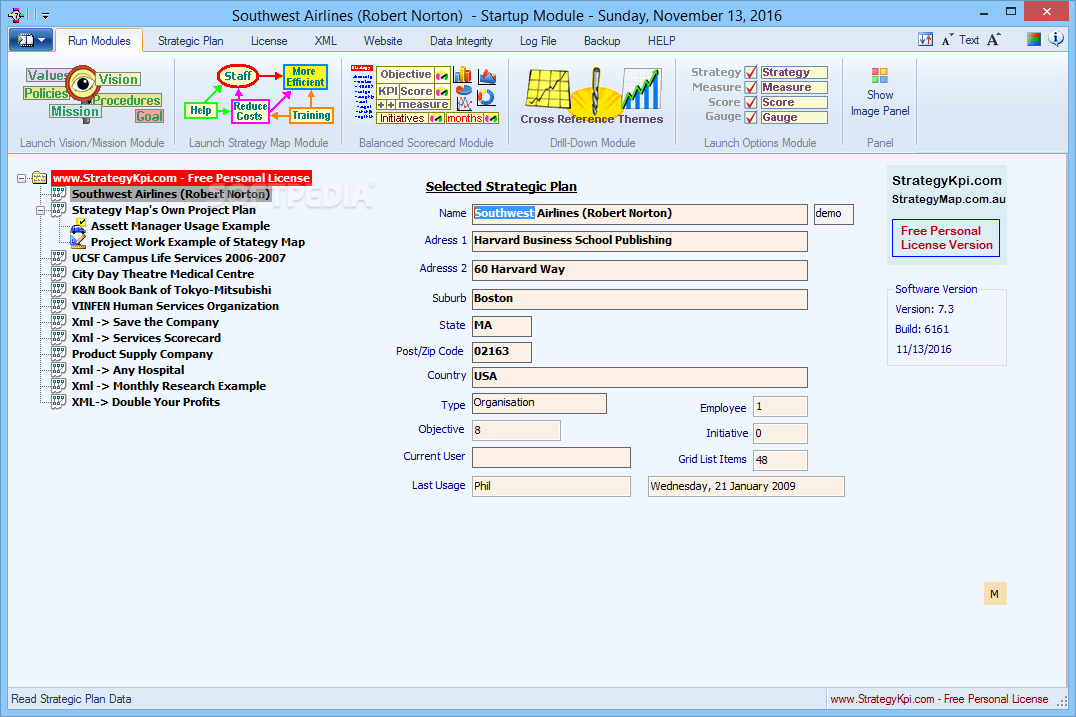Switch to the Backup tab

602,40
